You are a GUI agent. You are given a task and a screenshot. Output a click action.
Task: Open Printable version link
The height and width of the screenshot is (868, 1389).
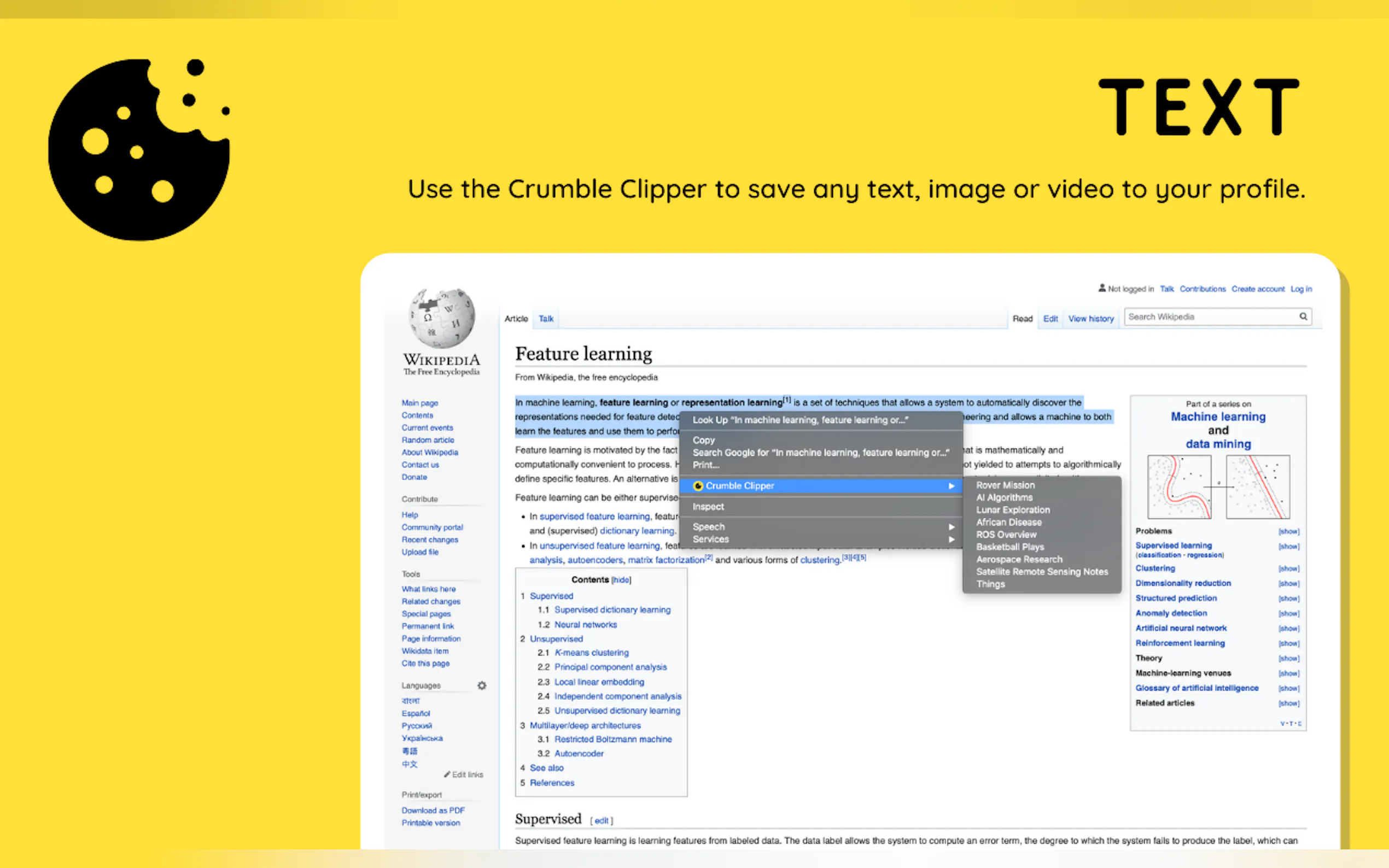(431, 823)
